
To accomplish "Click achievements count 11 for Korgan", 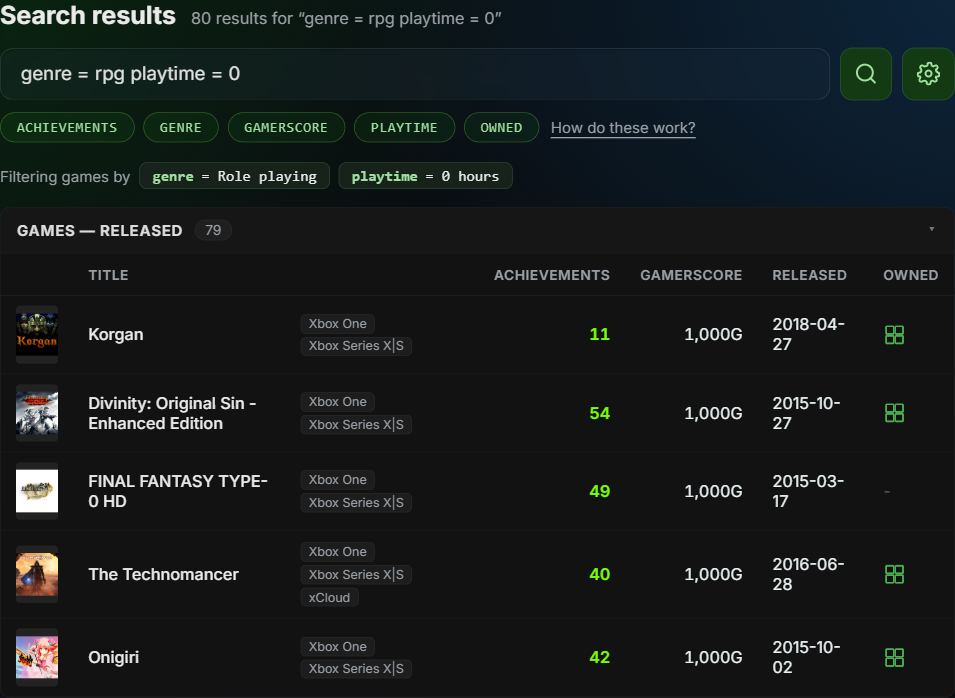I will [599, 334].
